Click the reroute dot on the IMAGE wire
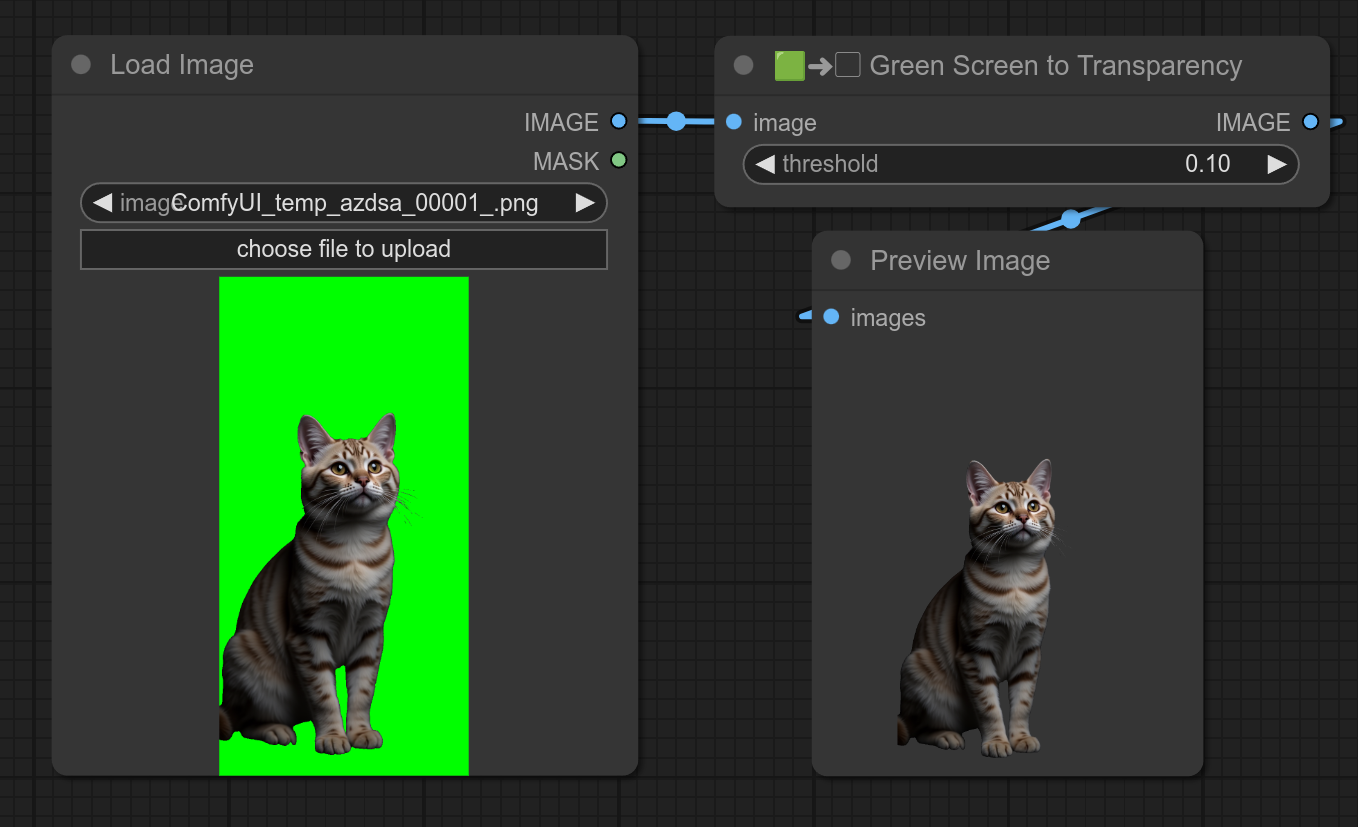The width and height of the screenshot is (1358, 827). pyautogui.click(x=675, y=121)
